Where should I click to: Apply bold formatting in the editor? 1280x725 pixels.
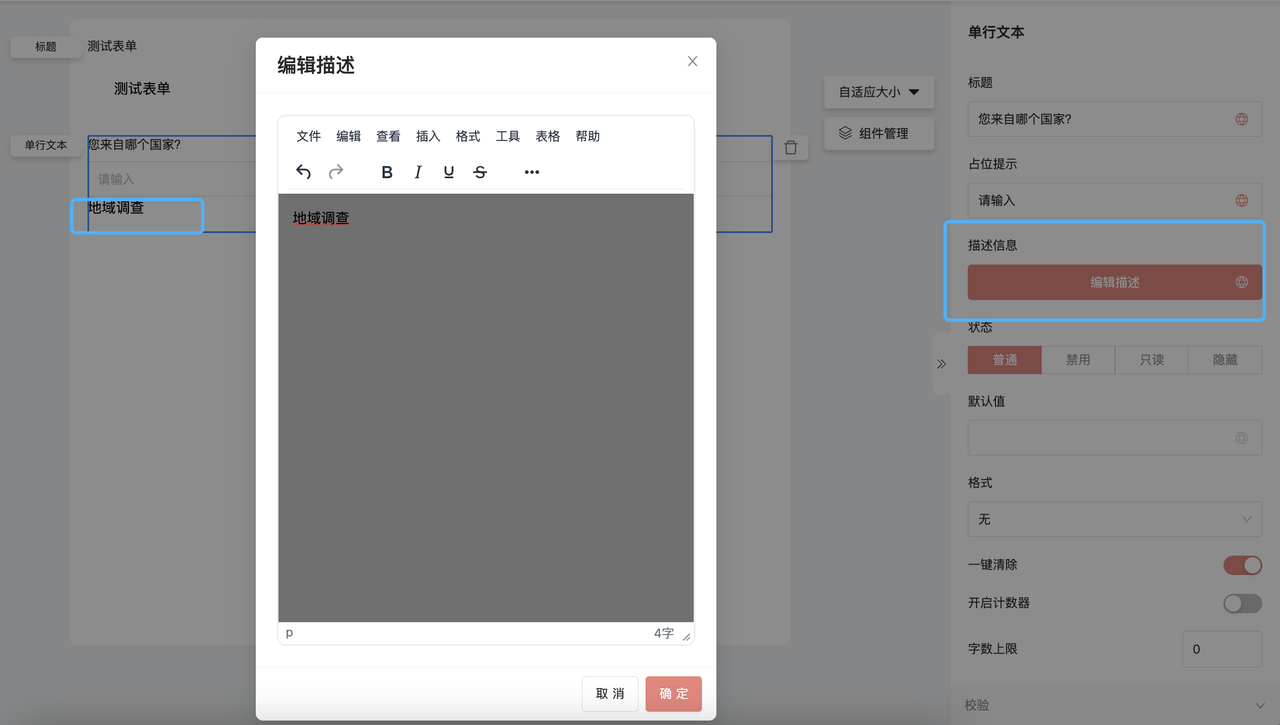[x=387, y=172]
